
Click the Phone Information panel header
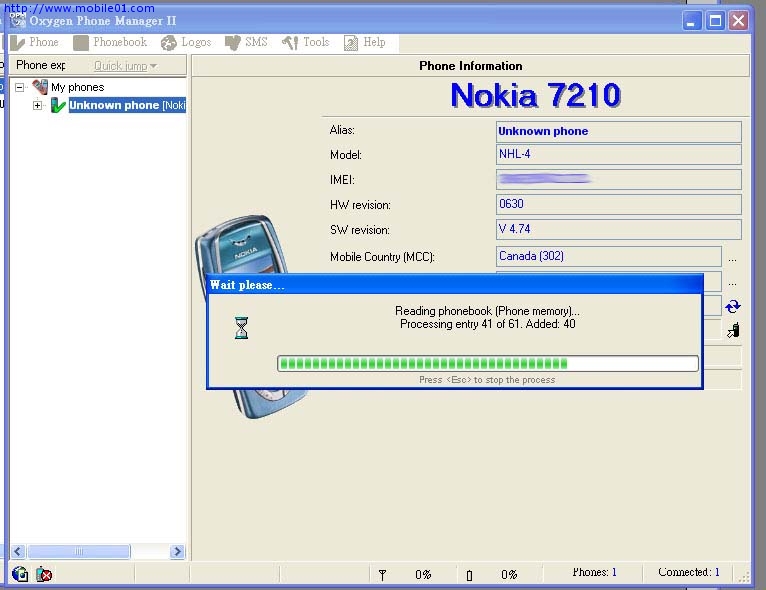pyautogui.click(x=470, y=66)
